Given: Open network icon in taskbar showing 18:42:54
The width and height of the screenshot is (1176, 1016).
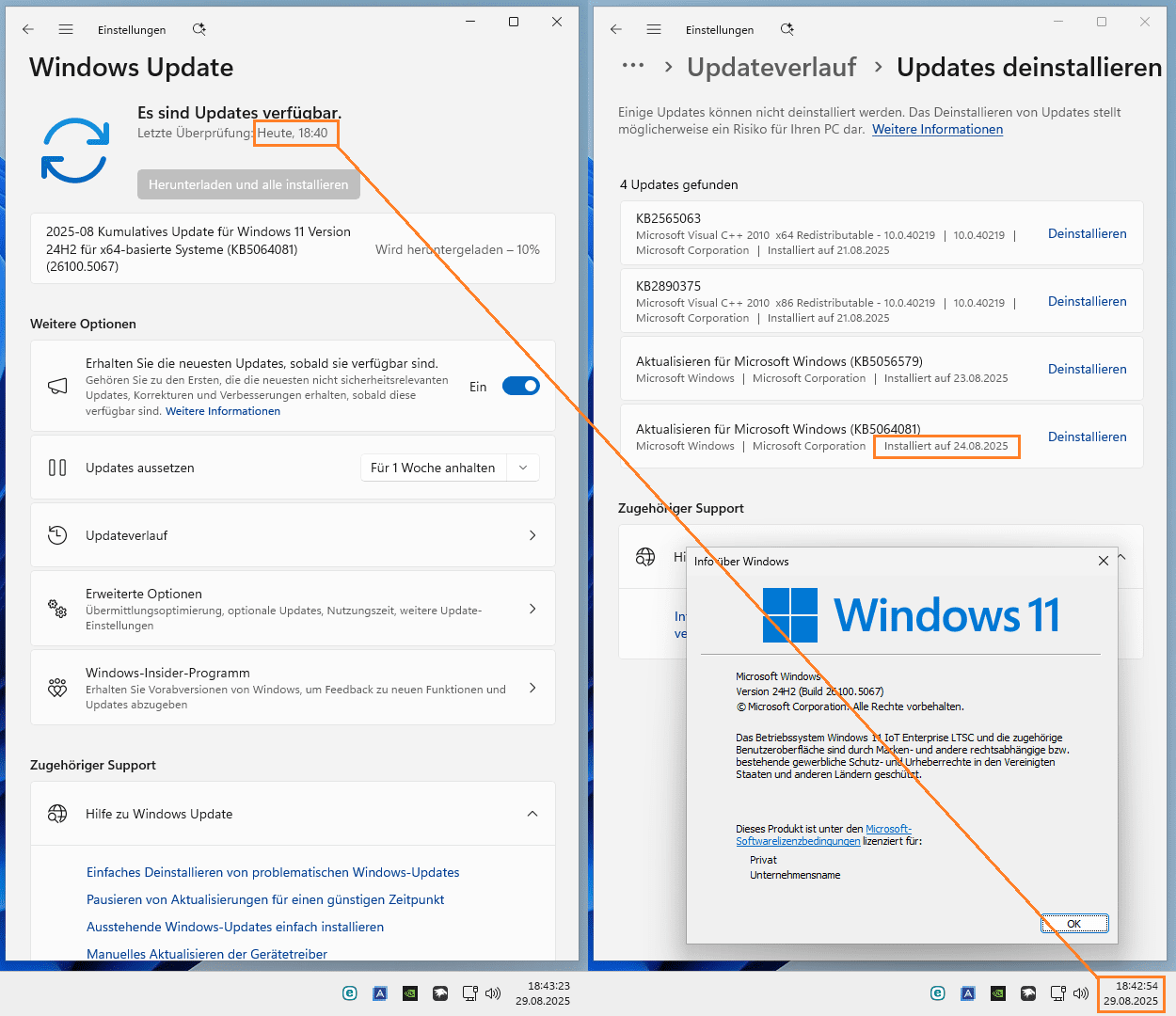Looking at the screenshot, I should pos(1057,992).
